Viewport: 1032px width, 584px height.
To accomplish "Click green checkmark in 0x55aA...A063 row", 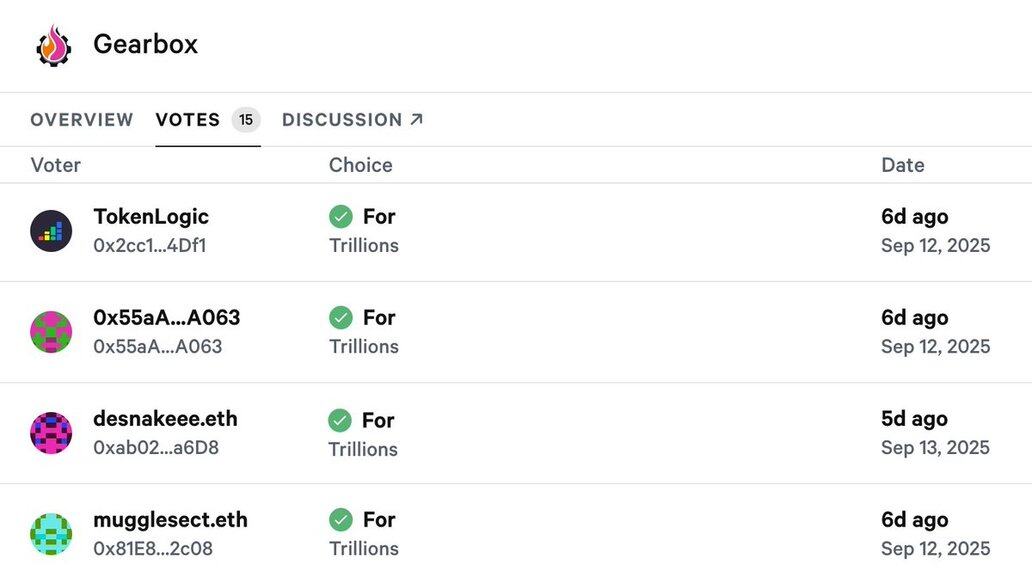I will click(341, 317).
